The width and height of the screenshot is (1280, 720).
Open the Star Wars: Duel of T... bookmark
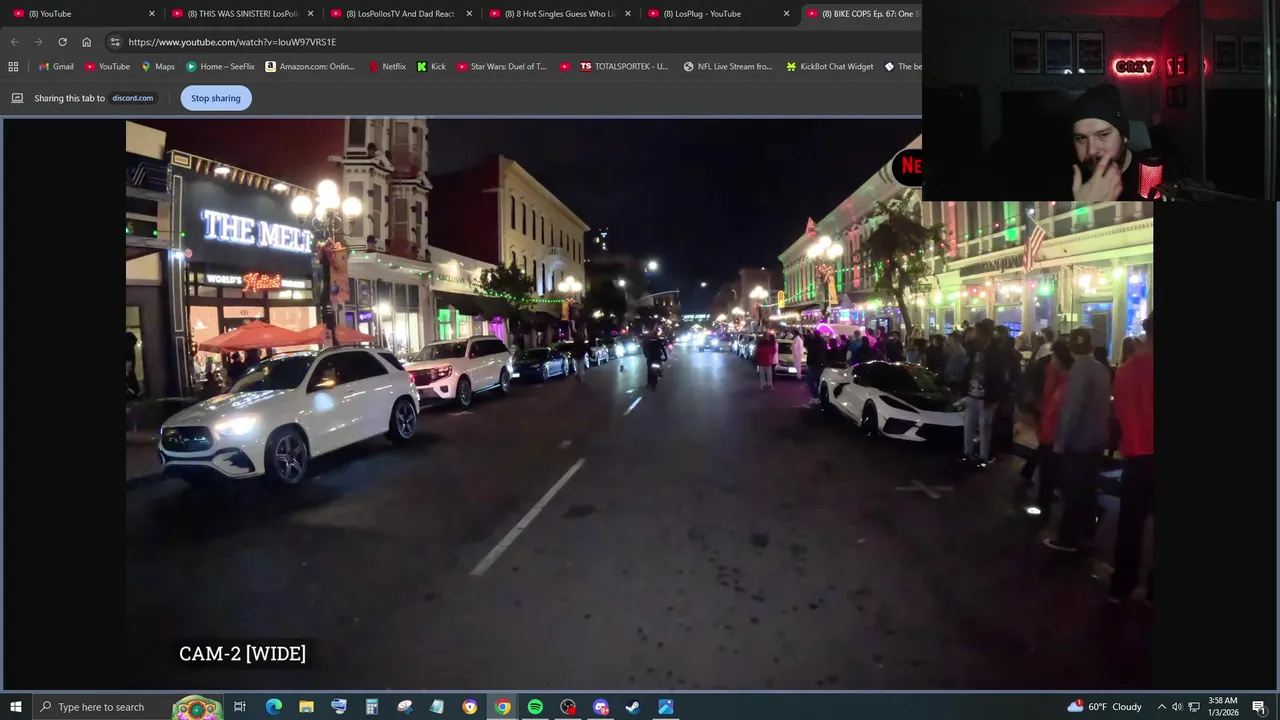click(502, 67)
